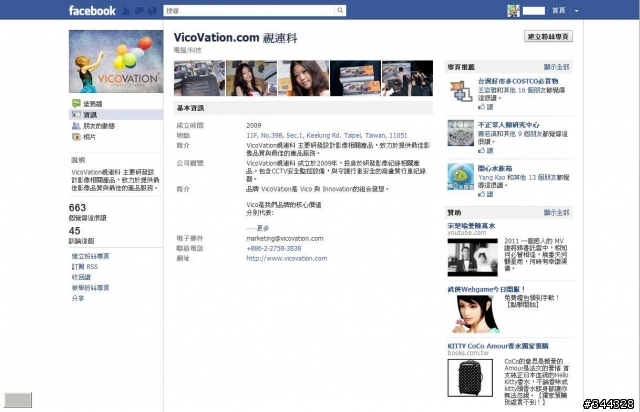Expand description with 更多 link
Screen dimensions: 640x412
263,228
